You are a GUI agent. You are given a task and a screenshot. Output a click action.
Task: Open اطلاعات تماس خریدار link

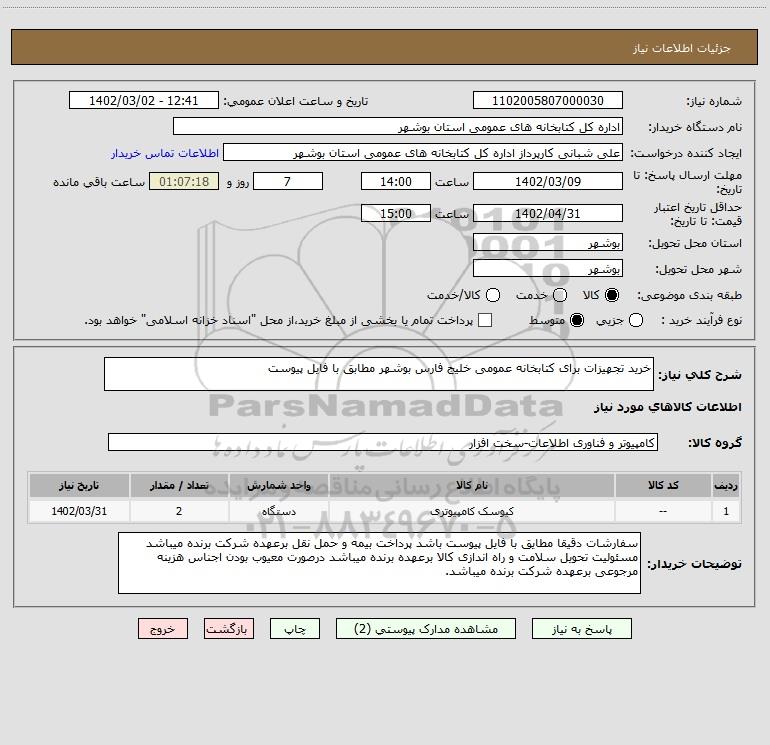click(x=165, y=153)
